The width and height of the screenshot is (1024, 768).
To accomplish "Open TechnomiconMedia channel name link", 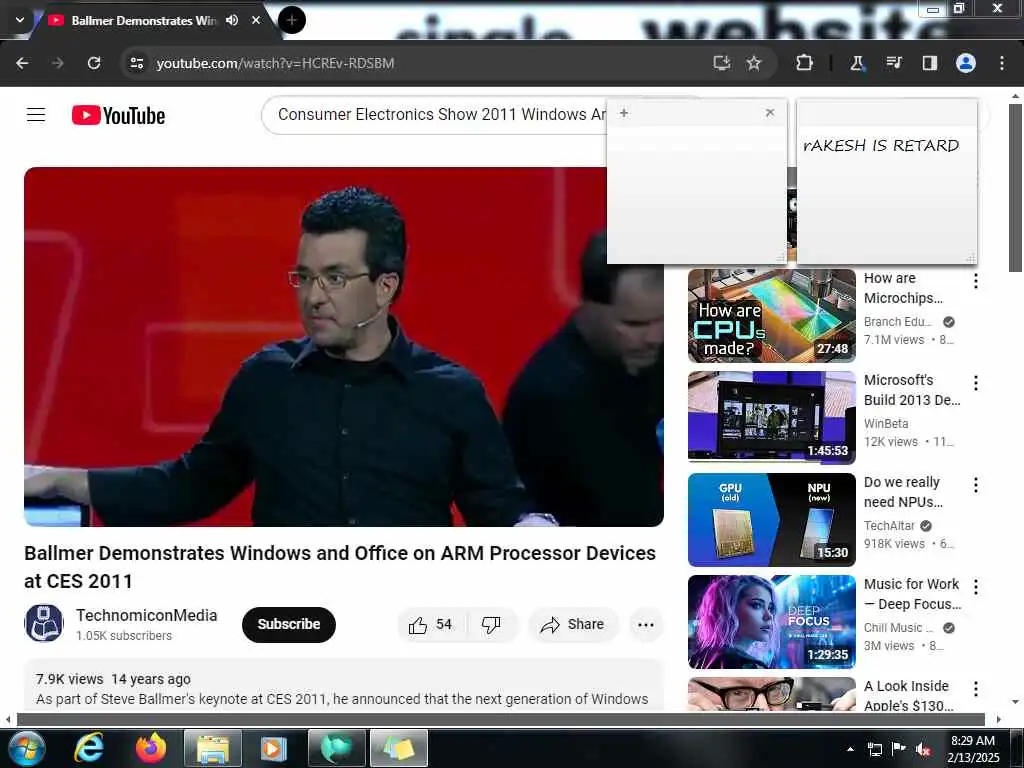I will point(146,615).
